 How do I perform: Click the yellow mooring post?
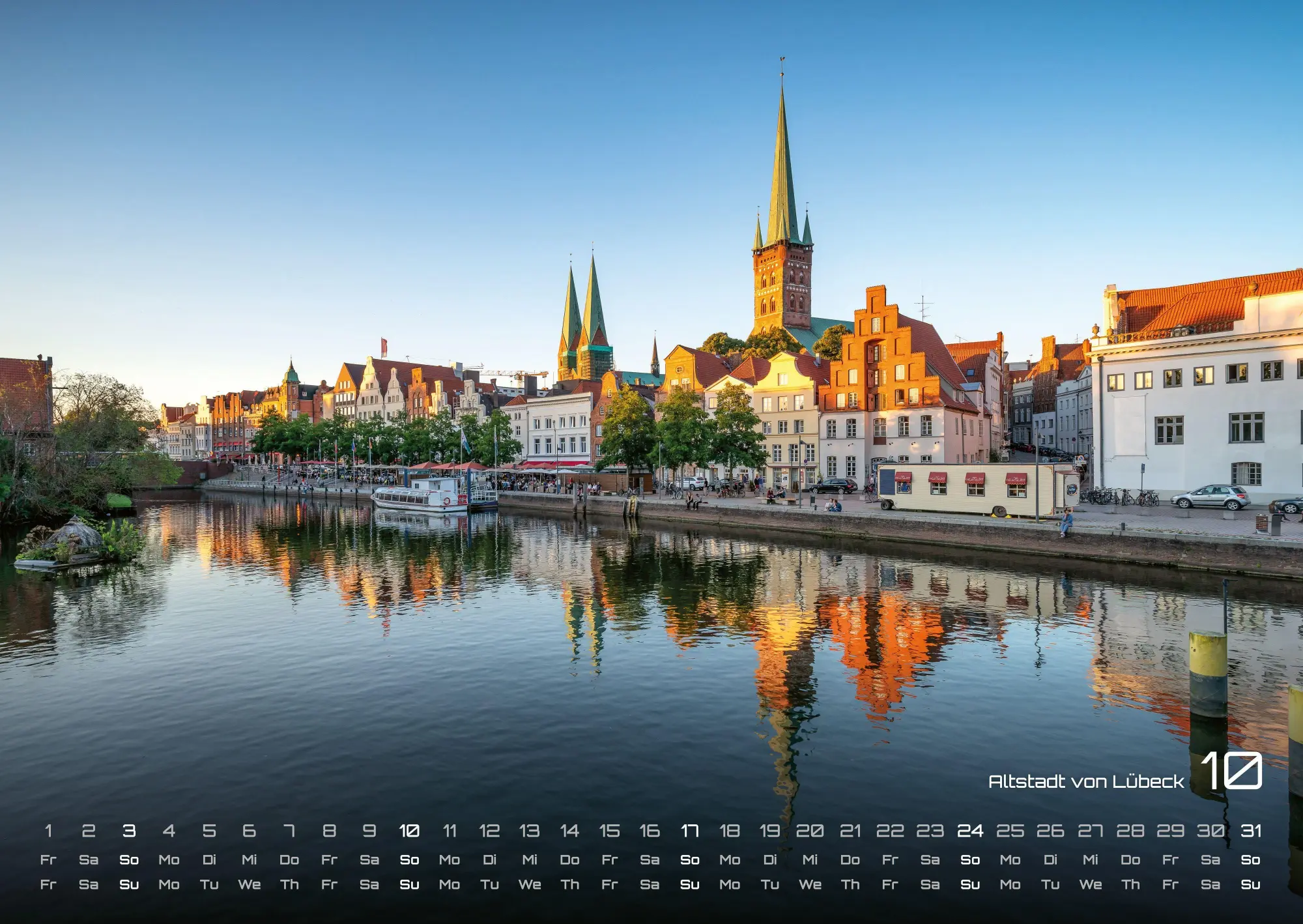(1208, 674)
